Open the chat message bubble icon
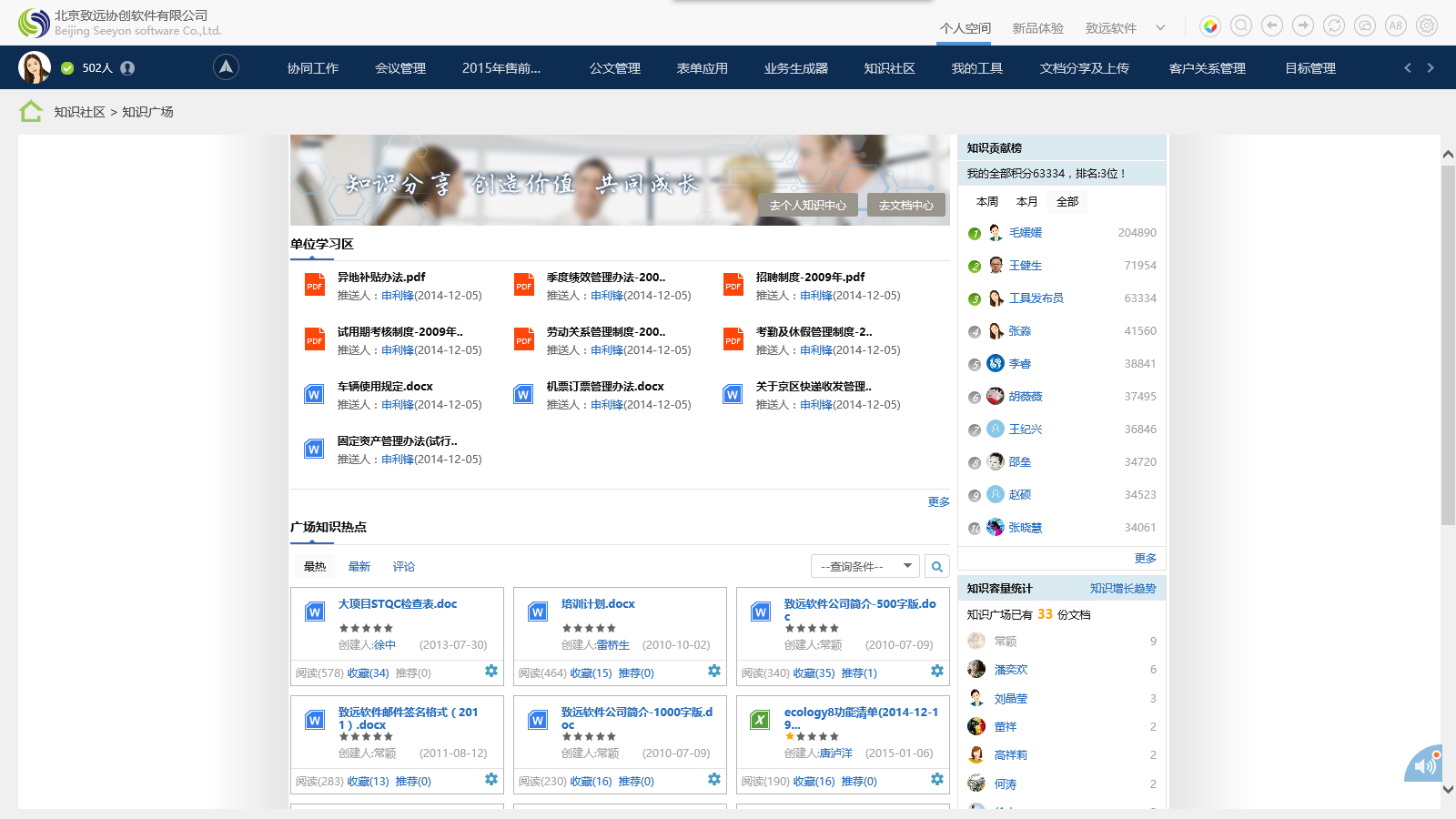This screenshot has width=1456, height=819. [1365, 26]
